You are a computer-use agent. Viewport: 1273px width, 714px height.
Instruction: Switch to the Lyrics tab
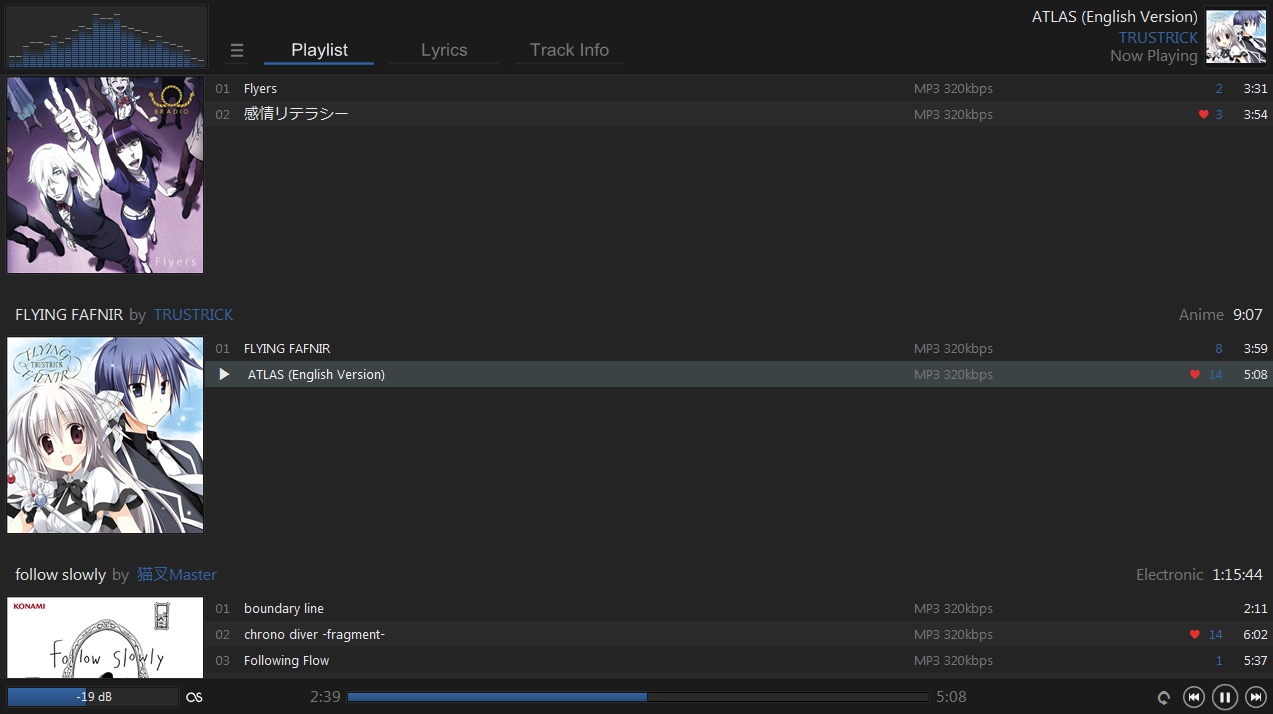coord(444,50)
